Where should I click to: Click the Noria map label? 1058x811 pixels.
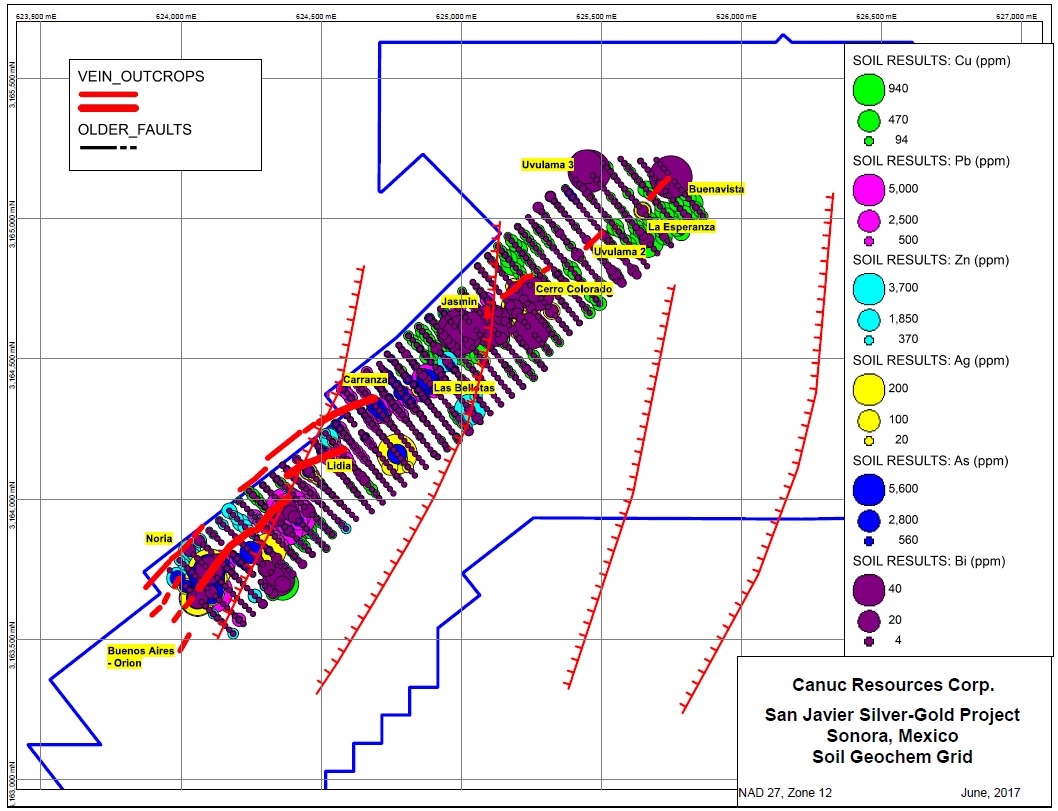point(159,538)
